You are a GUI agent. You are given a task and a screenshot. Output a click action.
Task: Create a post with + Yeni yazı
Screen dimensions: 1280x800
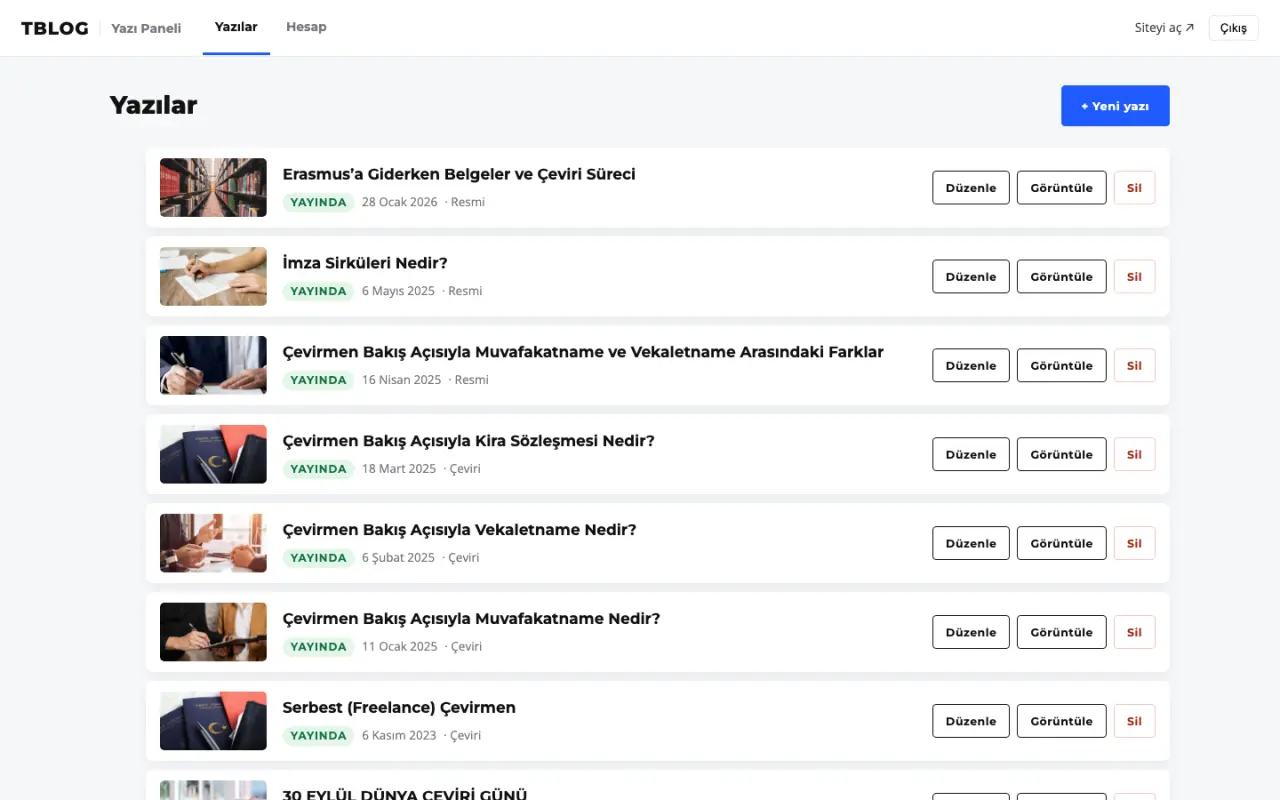[x=1115, y=106]
